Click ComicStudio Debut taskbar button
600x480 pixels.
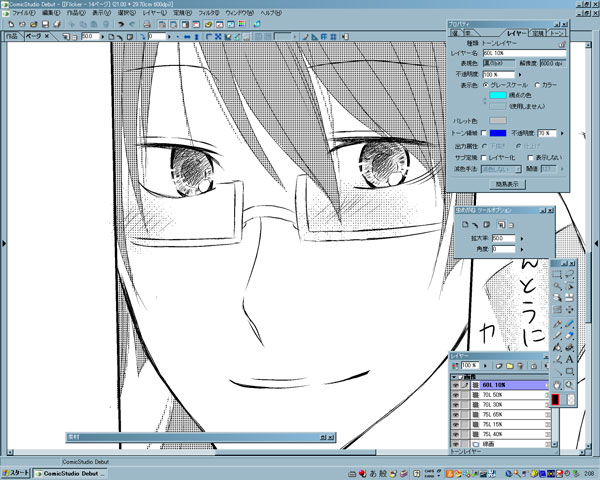pyautogui.click(x=69, y=473)
